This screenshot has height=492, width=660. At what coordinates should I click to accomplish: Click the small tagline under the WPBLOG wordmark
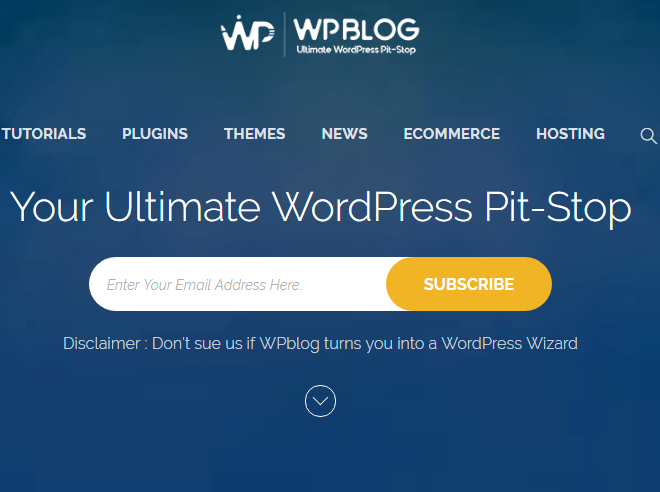click(x=356, y=50)
